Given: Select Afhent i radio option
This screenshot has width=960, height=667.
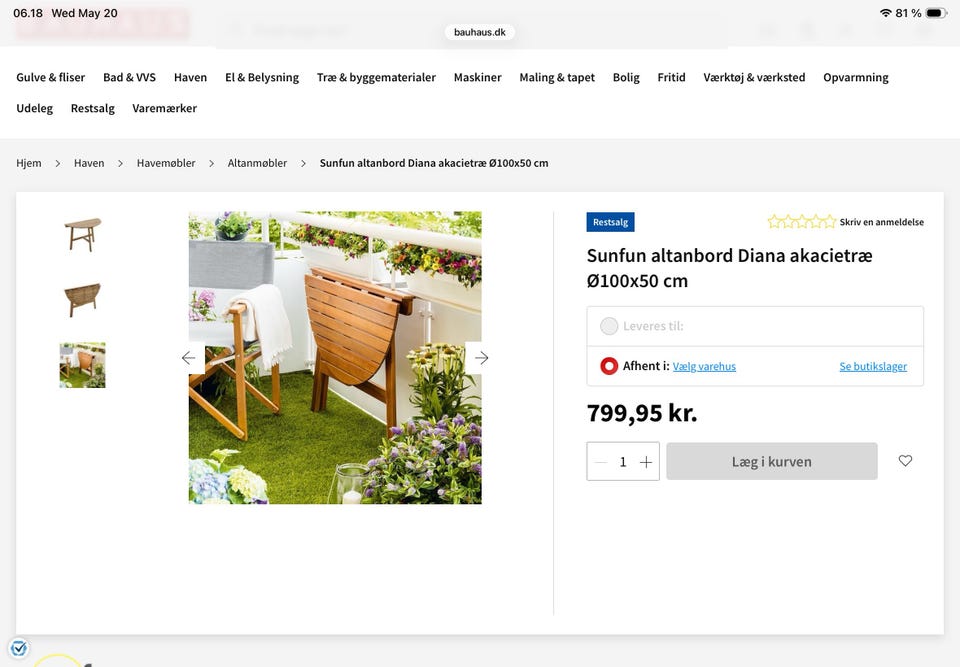Looking at the screenshot, I should coord(609,366).
